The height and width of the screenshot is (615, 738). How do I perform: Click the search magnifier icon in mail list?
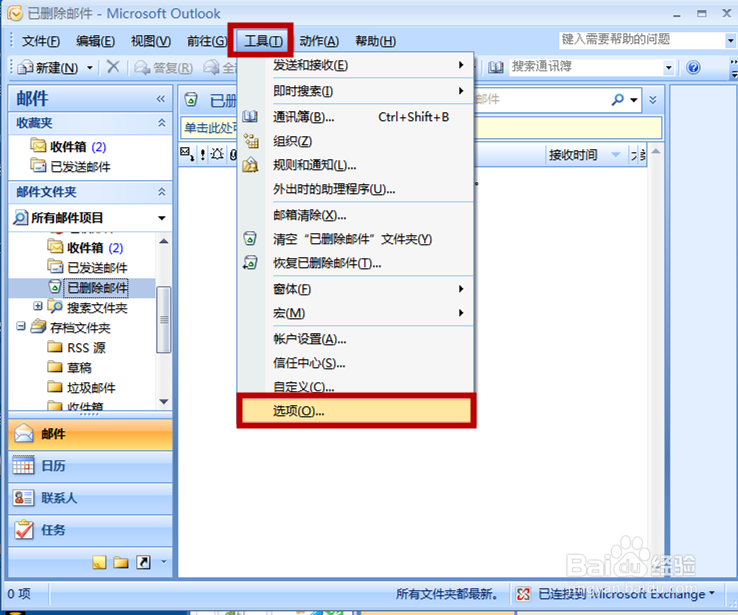pyautogui.click(x=618, y=99)
